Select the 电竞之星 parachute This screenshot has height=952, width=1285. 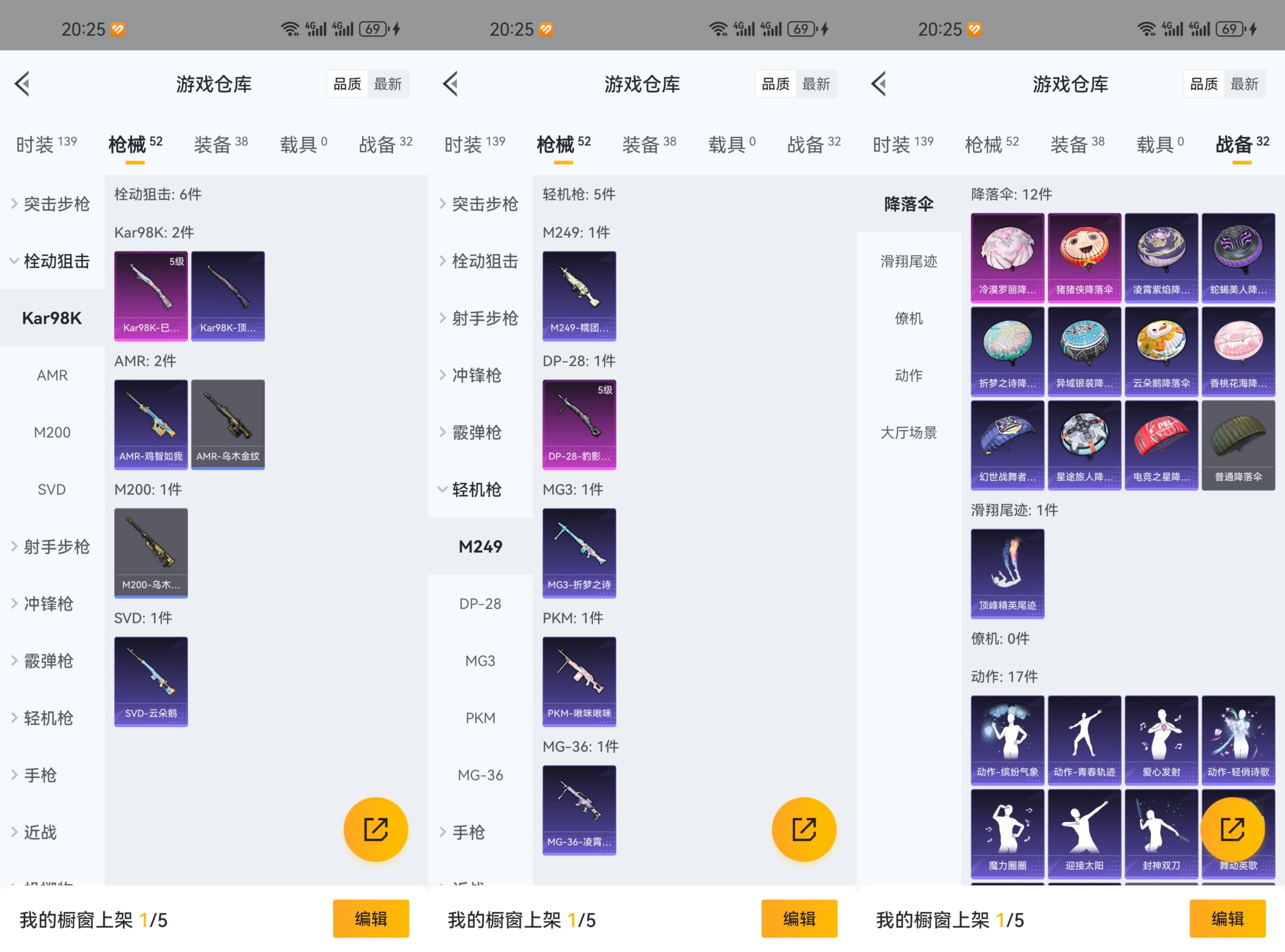click(1161, 445)
